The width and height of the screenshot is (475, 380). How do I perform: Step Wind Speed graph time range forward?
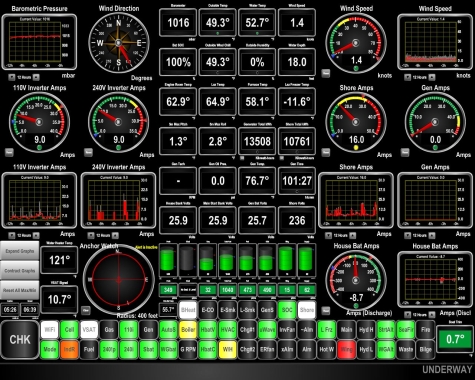(432, 77)
